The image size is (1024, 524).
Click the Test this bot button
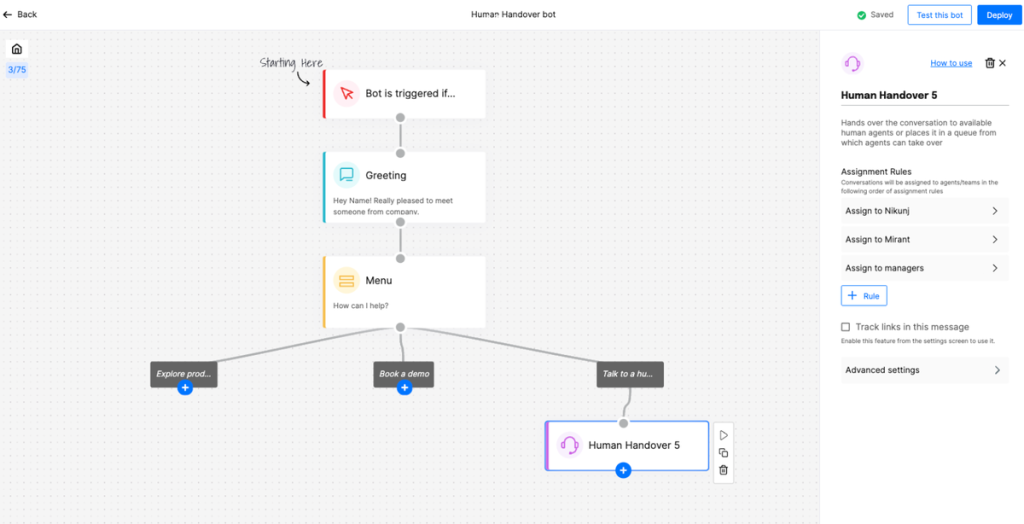tap(939, 15)
